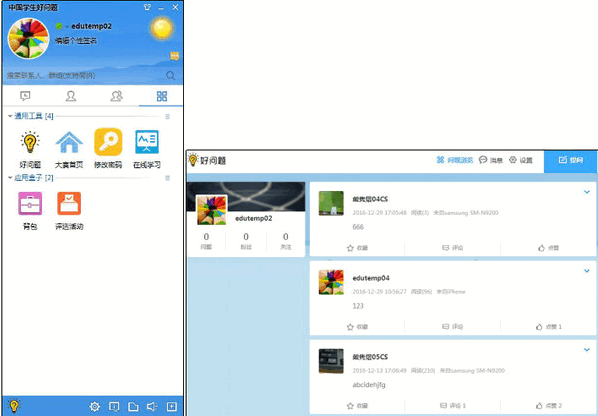Open the 评选活动 app icon
Viewport: 598px width, 416px height.
tap(69, 203)
